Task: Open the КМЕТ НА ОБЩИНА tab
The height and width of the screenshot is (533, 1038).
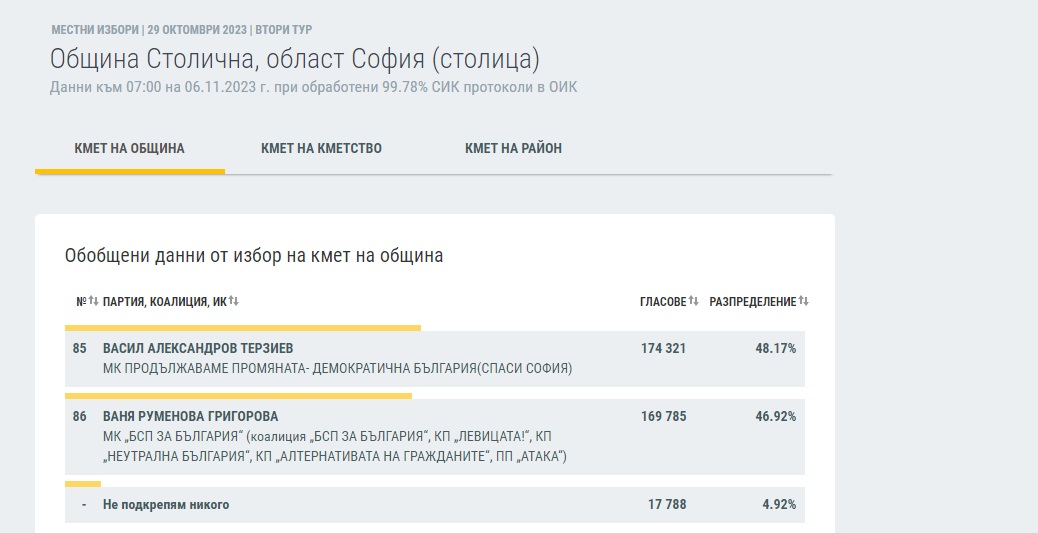Action: [129, 149]
